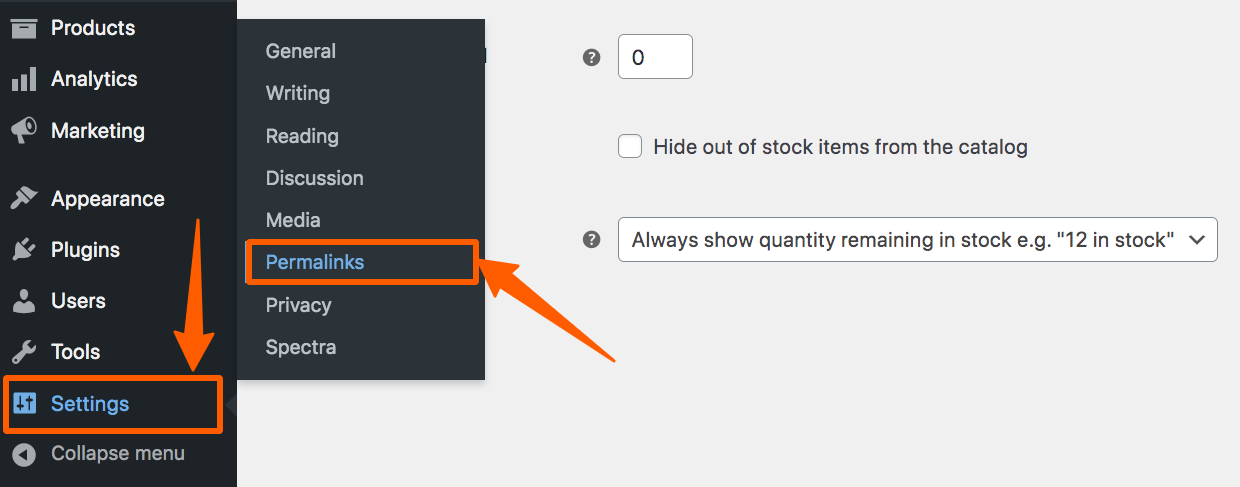
Task: Click the Settings sliders icon
Action: pos(24,404)
